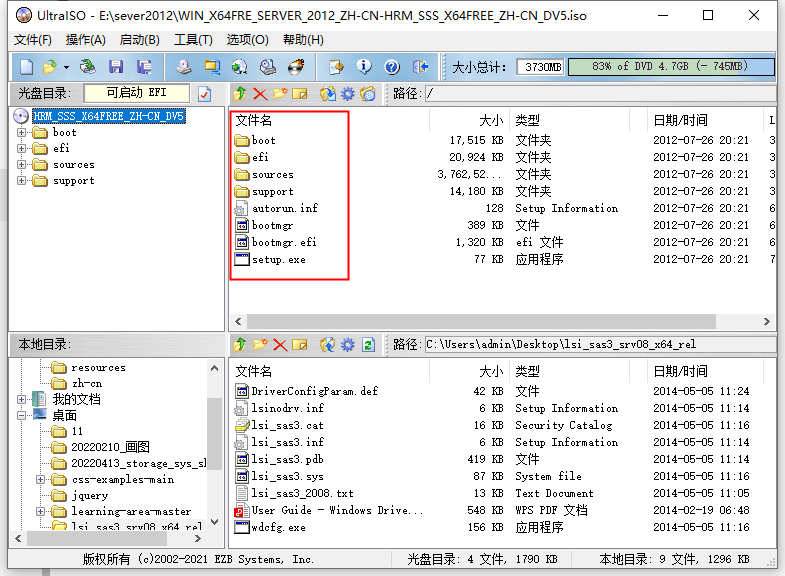Expand the sources folder tree node

point(21,165)
